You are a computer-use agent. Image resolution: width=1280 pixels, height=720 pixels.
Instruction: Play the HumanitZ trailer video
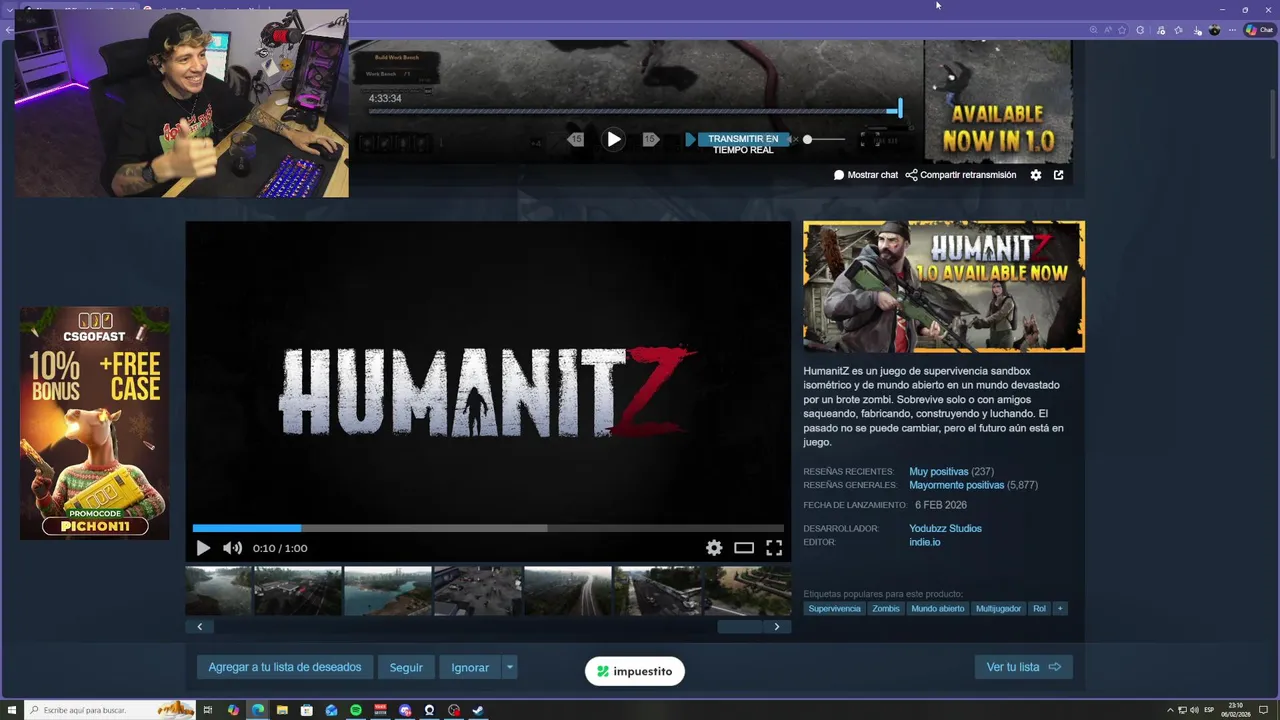pyautogui.click(x=203, y=548)
